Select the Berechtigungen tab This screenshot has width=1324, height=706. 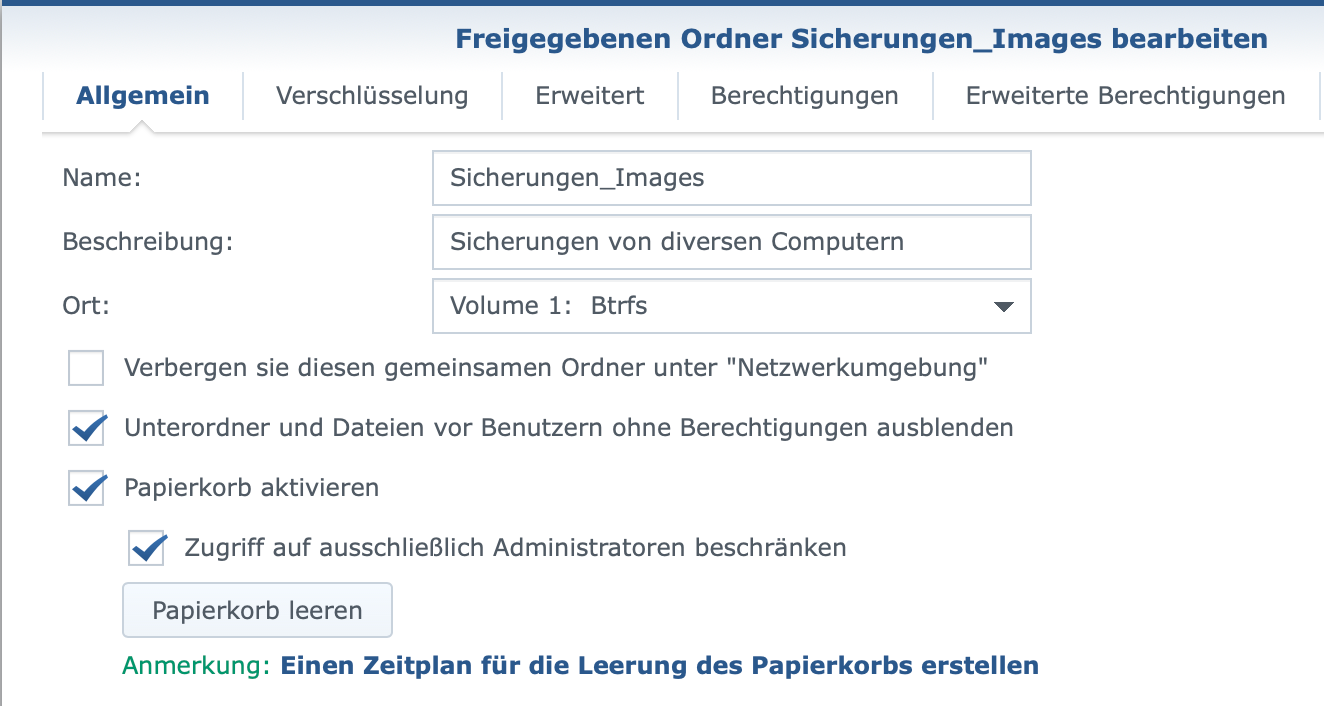tap(804, 96)
